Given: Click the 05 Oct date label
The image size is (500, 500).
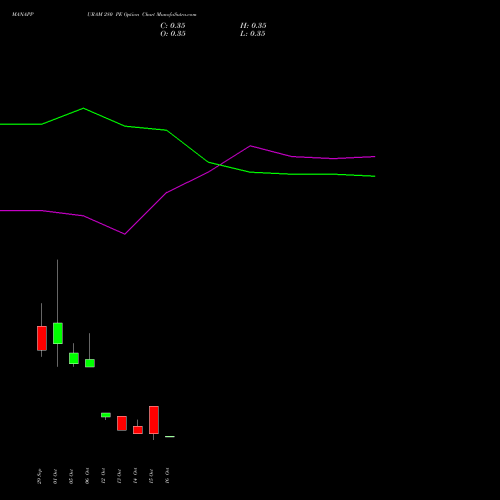Looking at the screenshot, I should (71, 476).
